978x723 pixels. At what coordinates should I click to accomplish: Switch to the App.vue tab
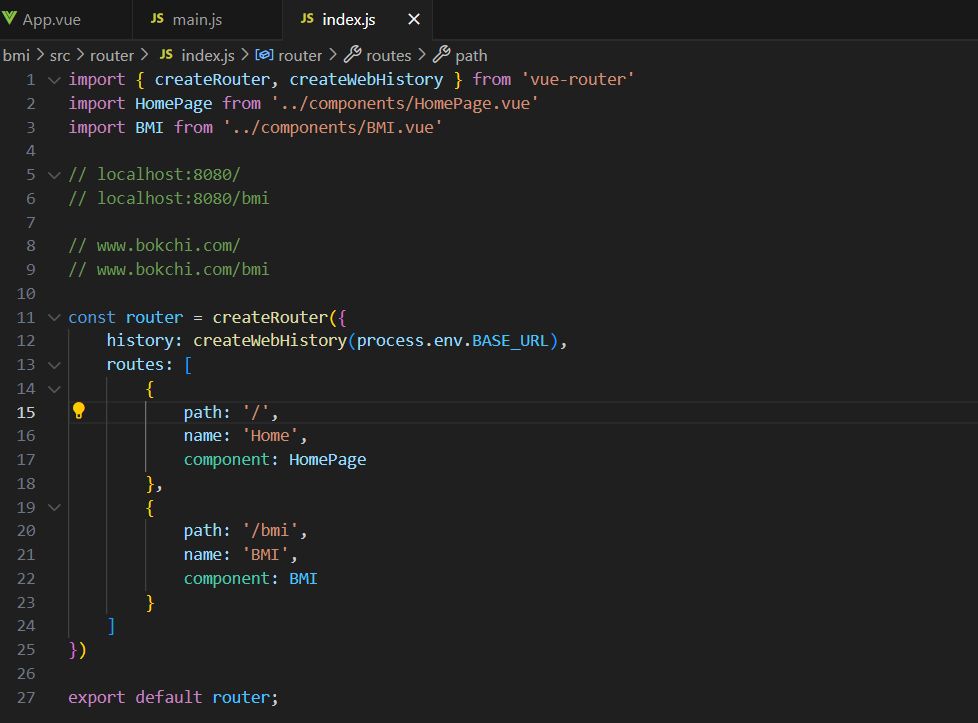pos(52,20)
